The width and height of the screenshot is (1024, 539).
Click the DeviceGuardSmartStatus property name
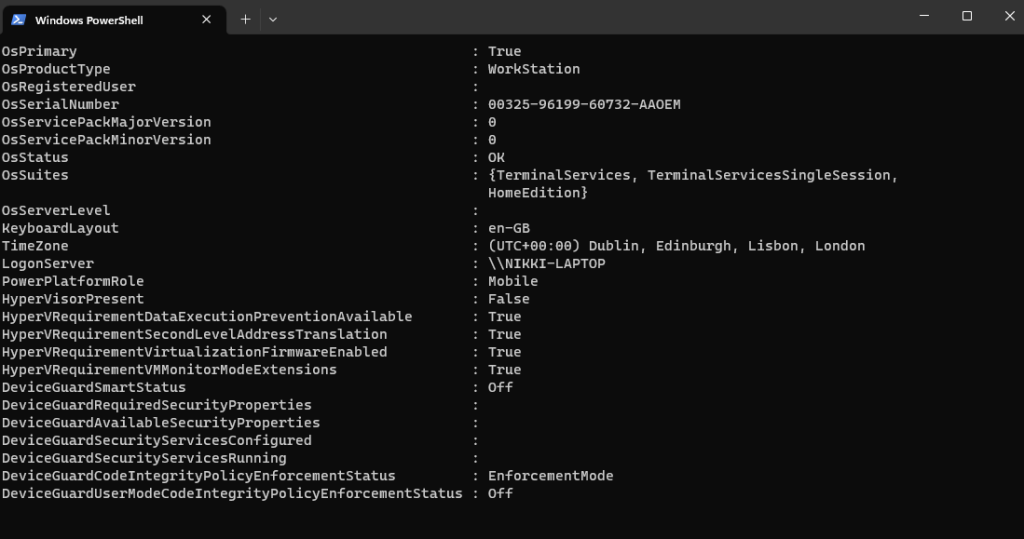93,387
